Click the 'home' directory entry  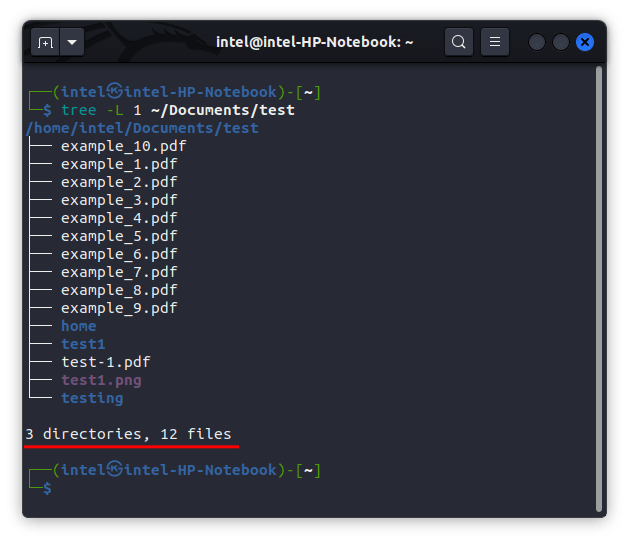click(79, 326)
